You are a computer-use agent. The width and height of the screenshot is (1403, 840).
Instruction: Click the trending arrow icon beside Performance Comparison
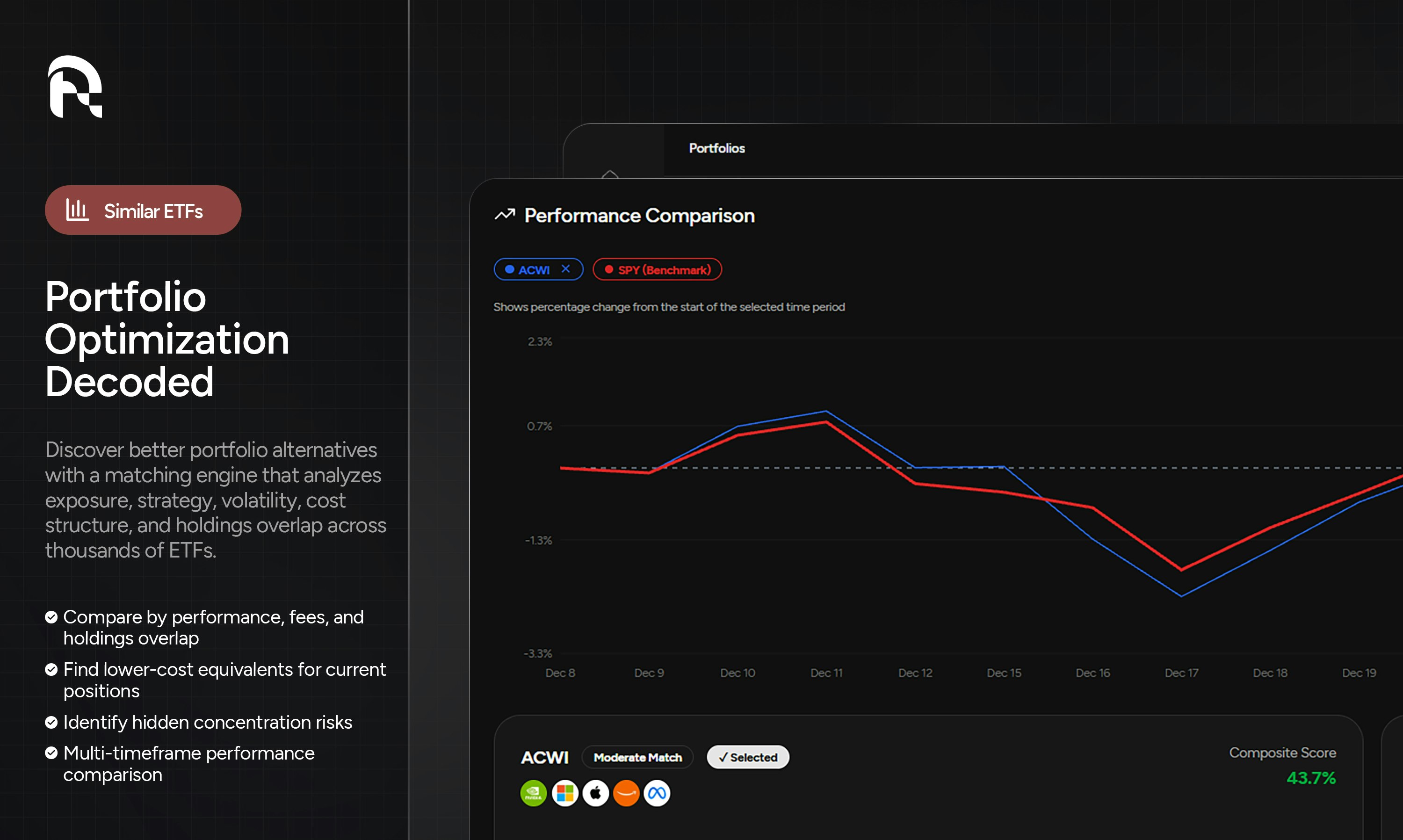[x=505, y=215]
